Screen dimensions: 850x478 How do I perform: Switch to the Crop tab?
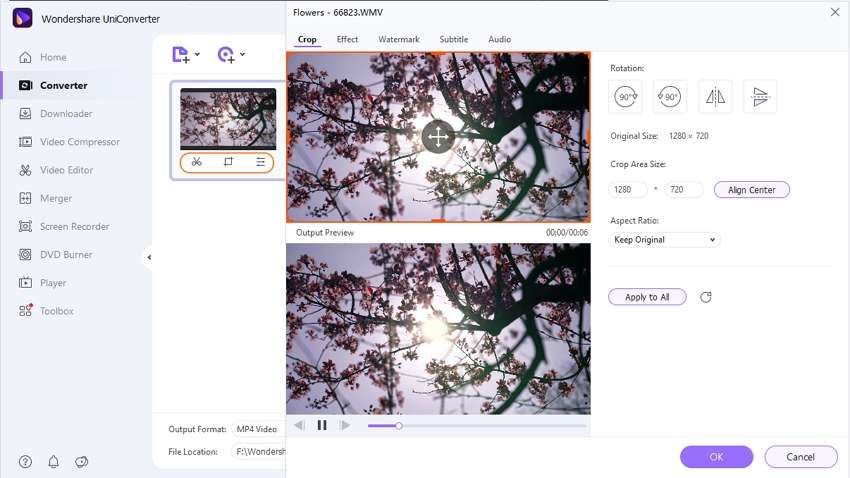point(307,40)
